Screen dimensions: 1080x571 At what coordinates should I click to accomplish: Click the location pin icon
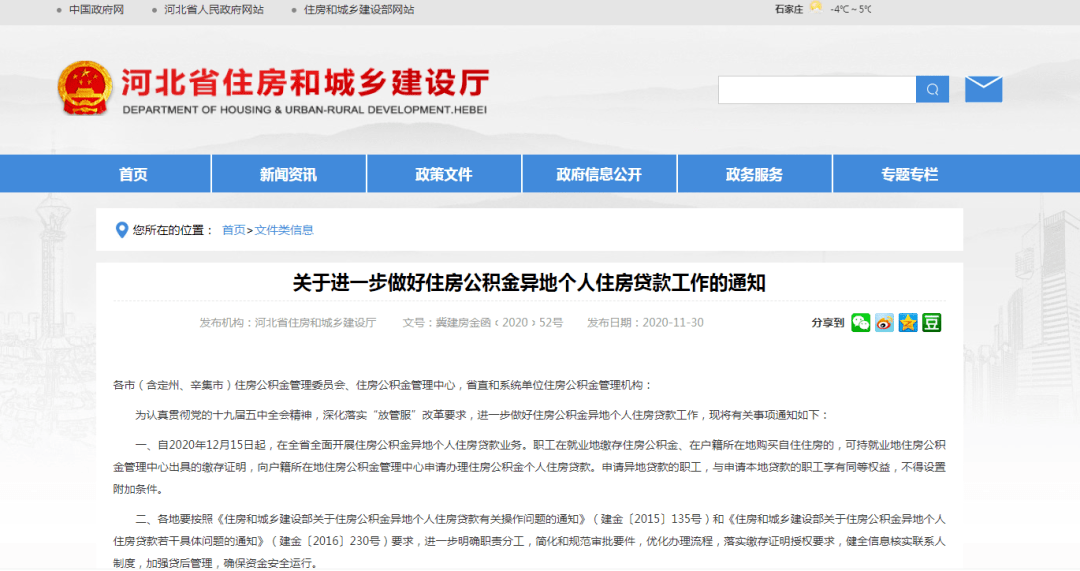tap(121, 230)
